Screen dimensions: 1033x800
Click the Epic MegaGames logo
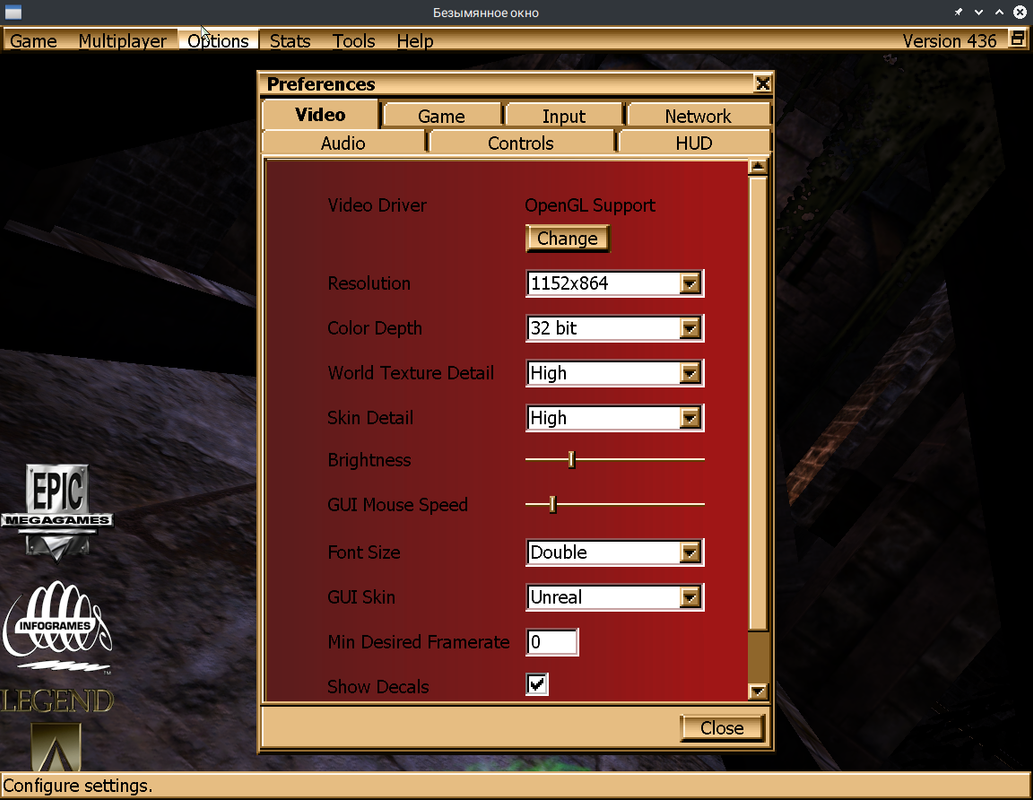57,513
